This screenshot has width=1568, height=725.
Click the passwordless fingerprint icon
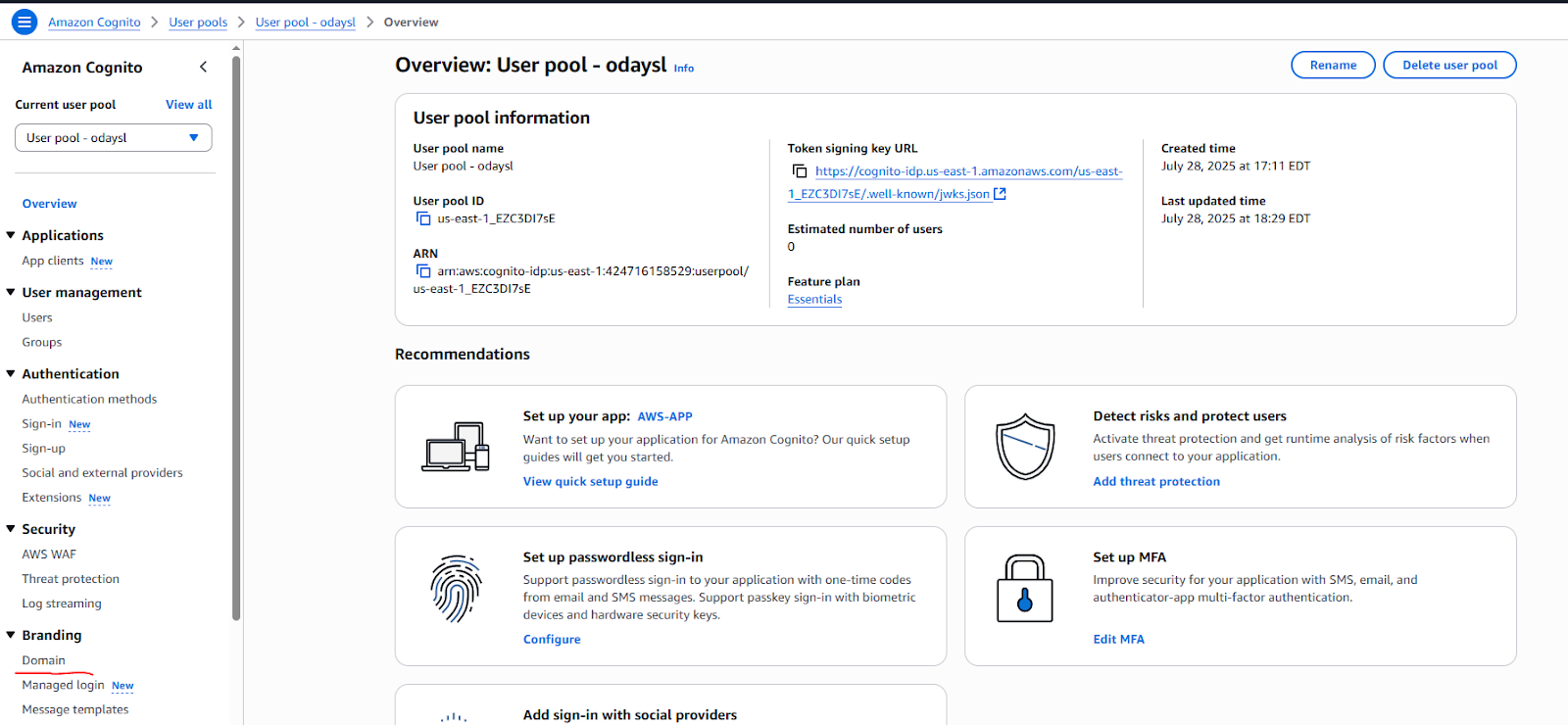pyautogui.click(x=456, y=589)
